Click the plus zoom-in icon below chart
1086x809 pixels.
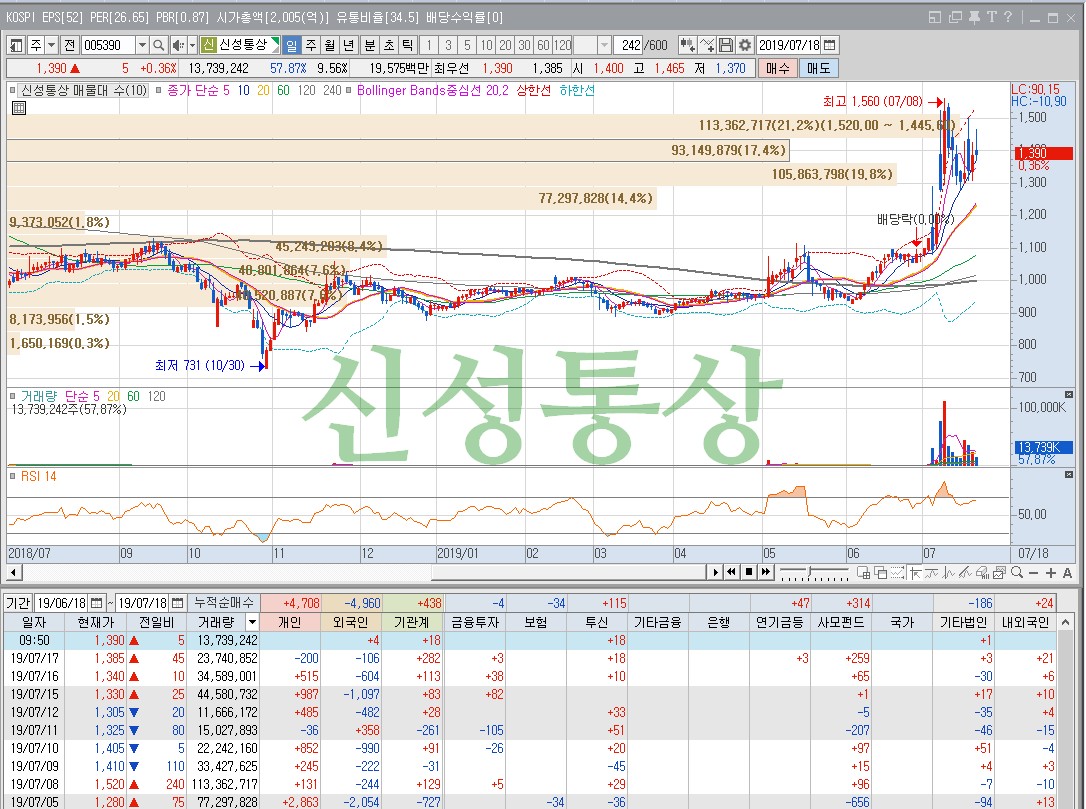1051,573
